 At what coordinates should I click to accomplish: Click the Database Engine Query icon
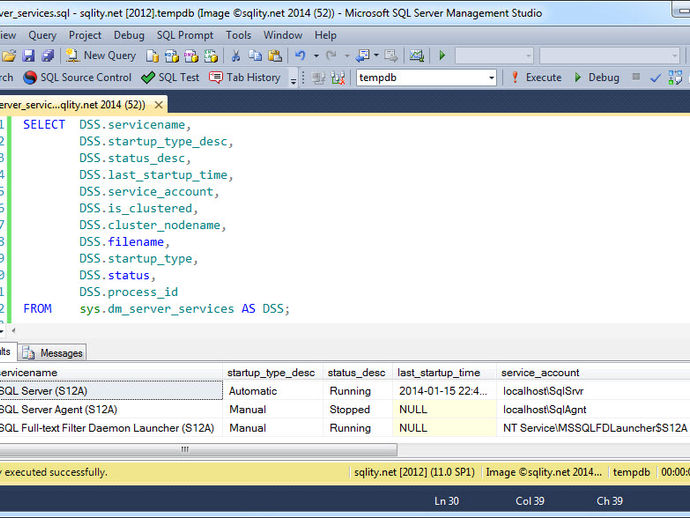(x=152, y=55)
